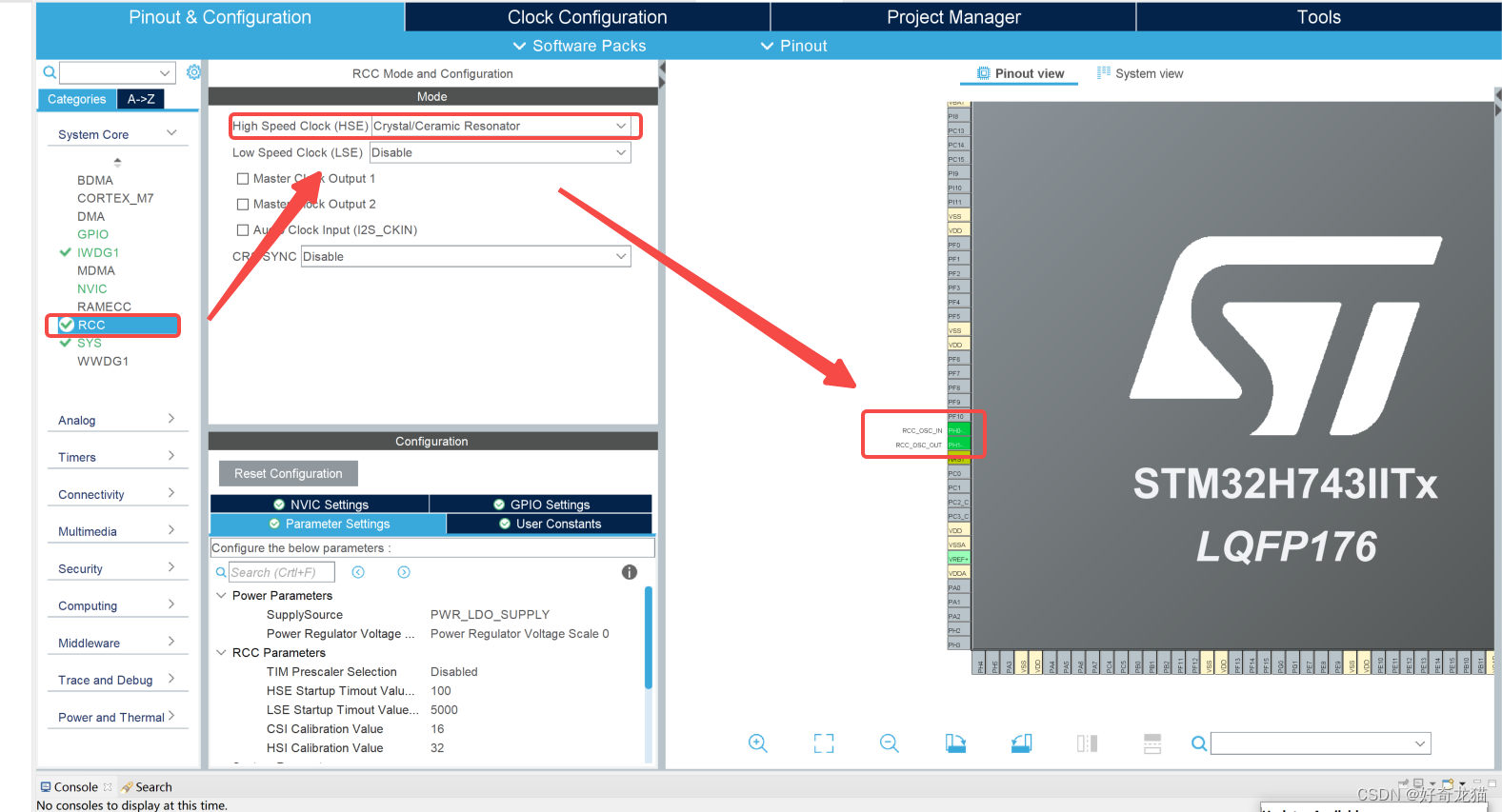Switch to Project Manager tab
Image resolution: width=1502 pixels, height=812 pixels.
[x=953, y=17]
